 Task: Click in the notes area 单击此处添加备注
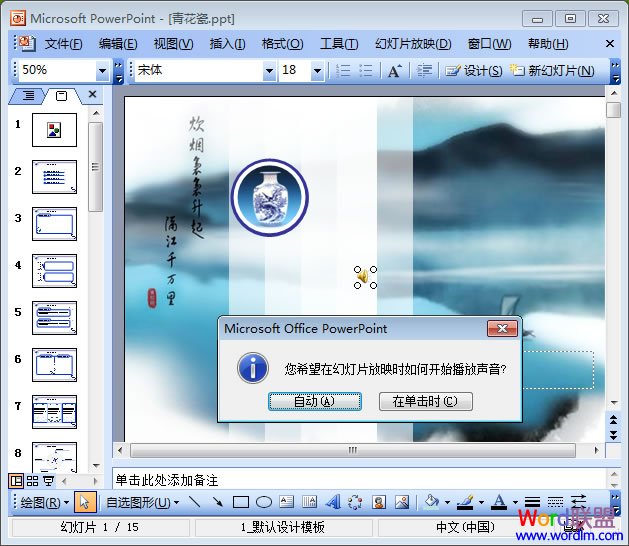click(x=166, y=480)
